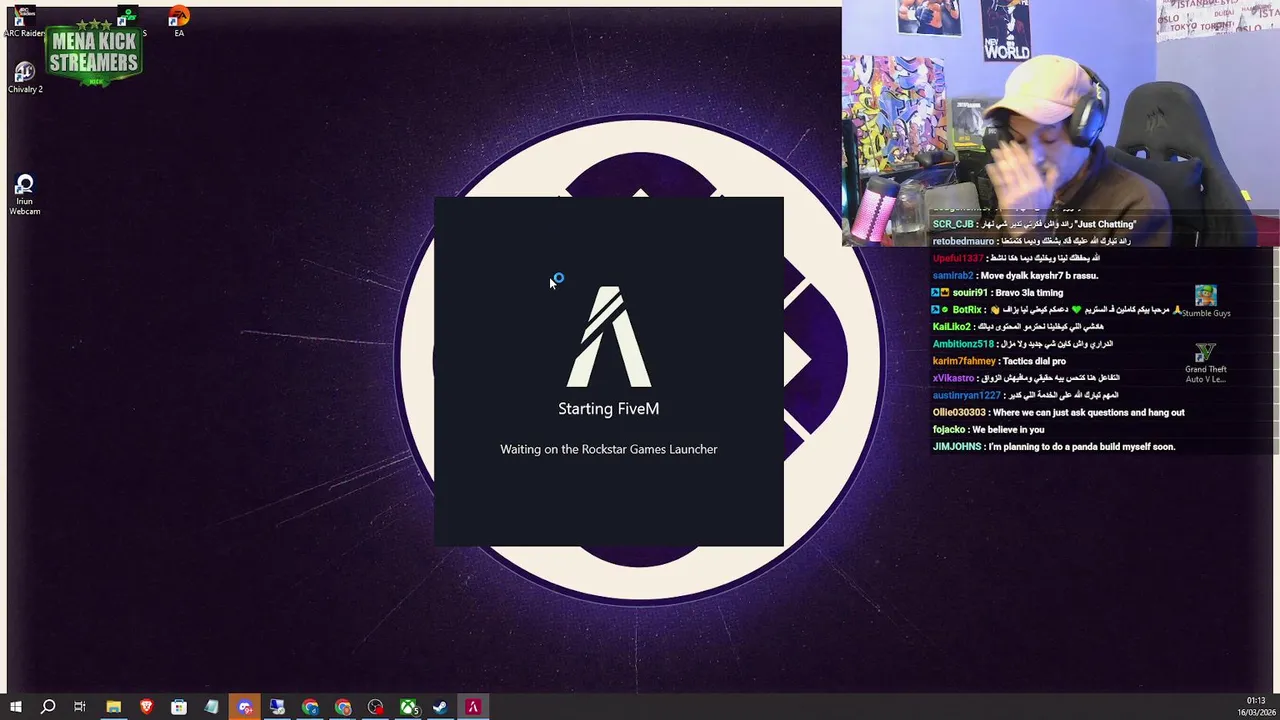Click the 'Starting FiveM' text
The width and height of the screenshot is (1280, 720).
point(608,409)
